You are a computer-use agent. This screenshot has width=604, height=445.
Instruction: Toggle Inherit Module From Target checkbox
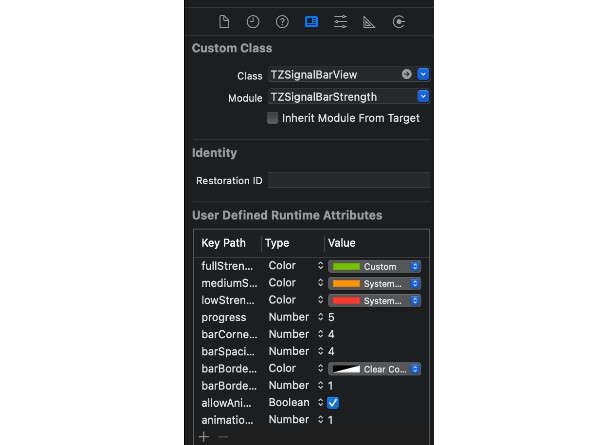(x=272, y=118)
